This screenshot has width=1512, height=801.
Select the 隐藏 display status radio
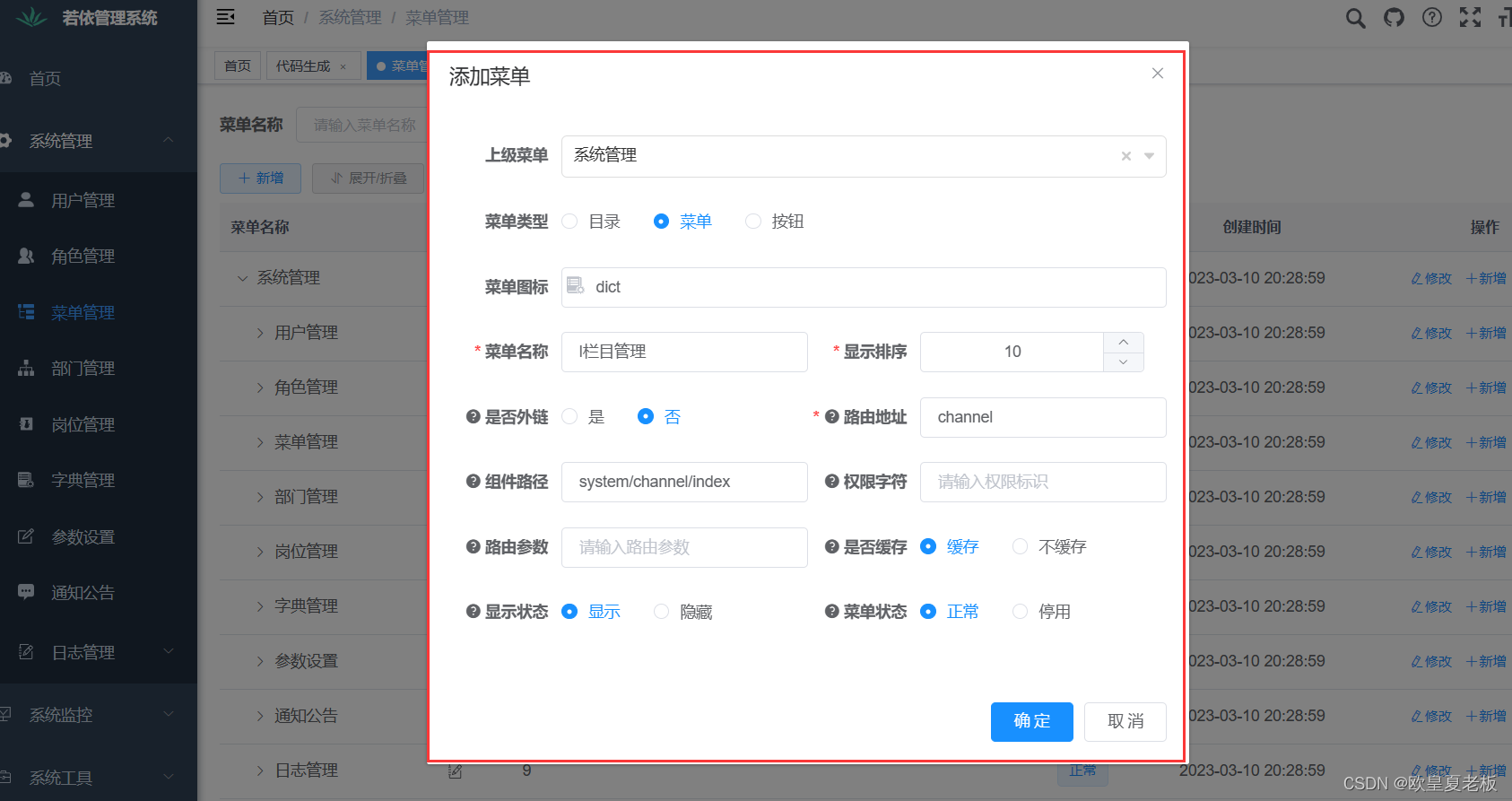(662, 611)
